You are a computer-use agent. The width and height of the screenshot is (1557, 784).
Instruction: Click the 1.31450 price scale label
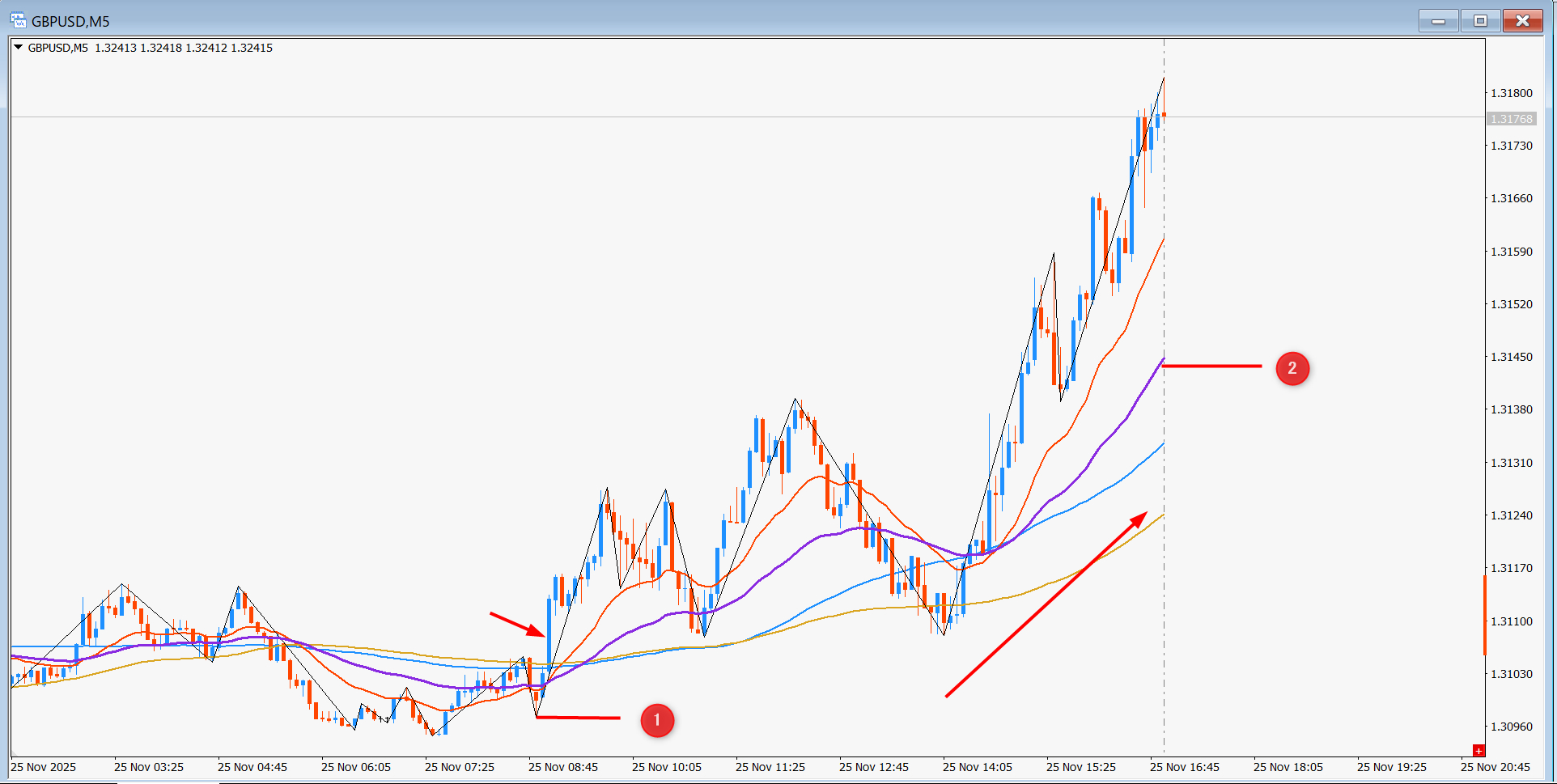pyautogui.click(x=1512, y=357)
